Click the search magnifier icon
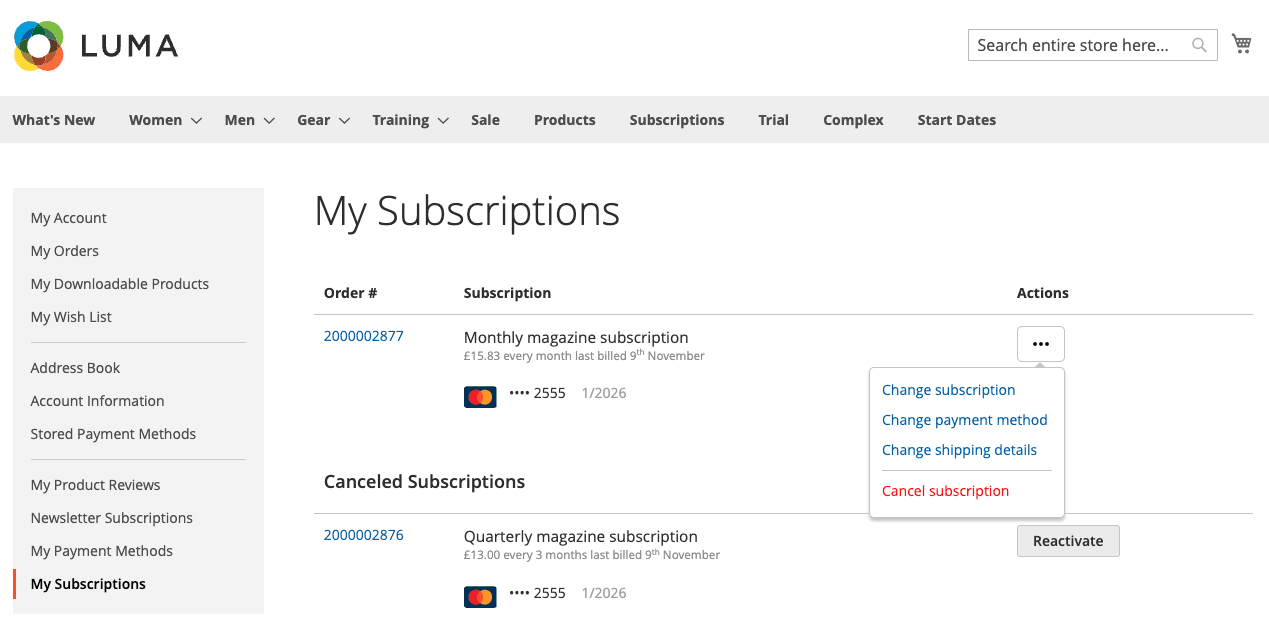The width and height of the screenshot is (1269, 640). 1199,45
